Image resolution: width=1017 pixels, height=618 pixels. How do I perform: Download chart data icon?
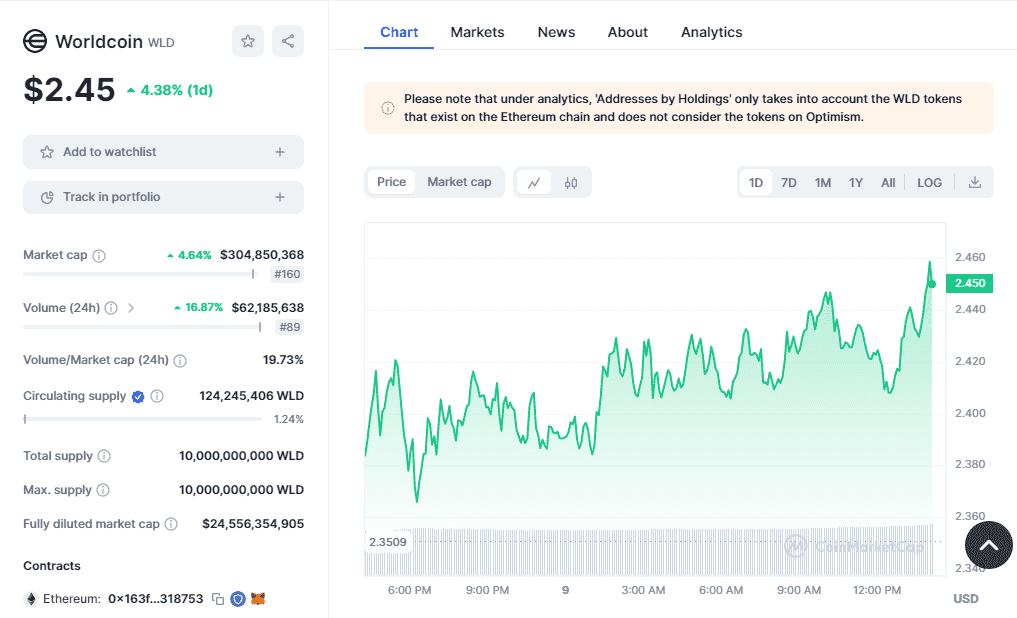pos(975,183)
